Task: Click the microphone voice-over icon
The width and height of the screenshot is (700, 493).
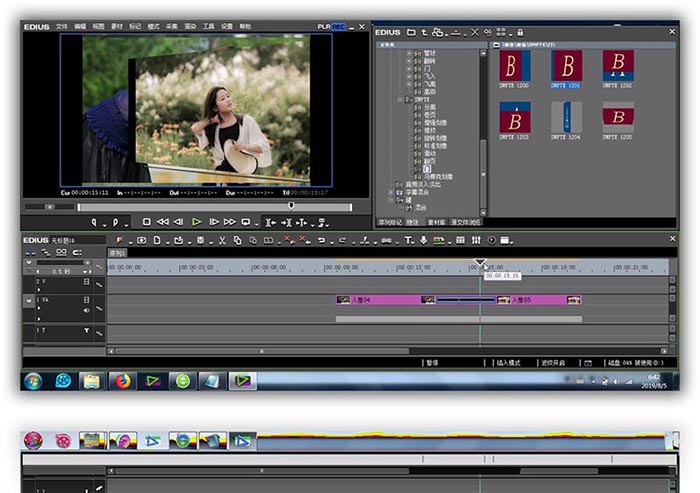Action: click(423, 240)
